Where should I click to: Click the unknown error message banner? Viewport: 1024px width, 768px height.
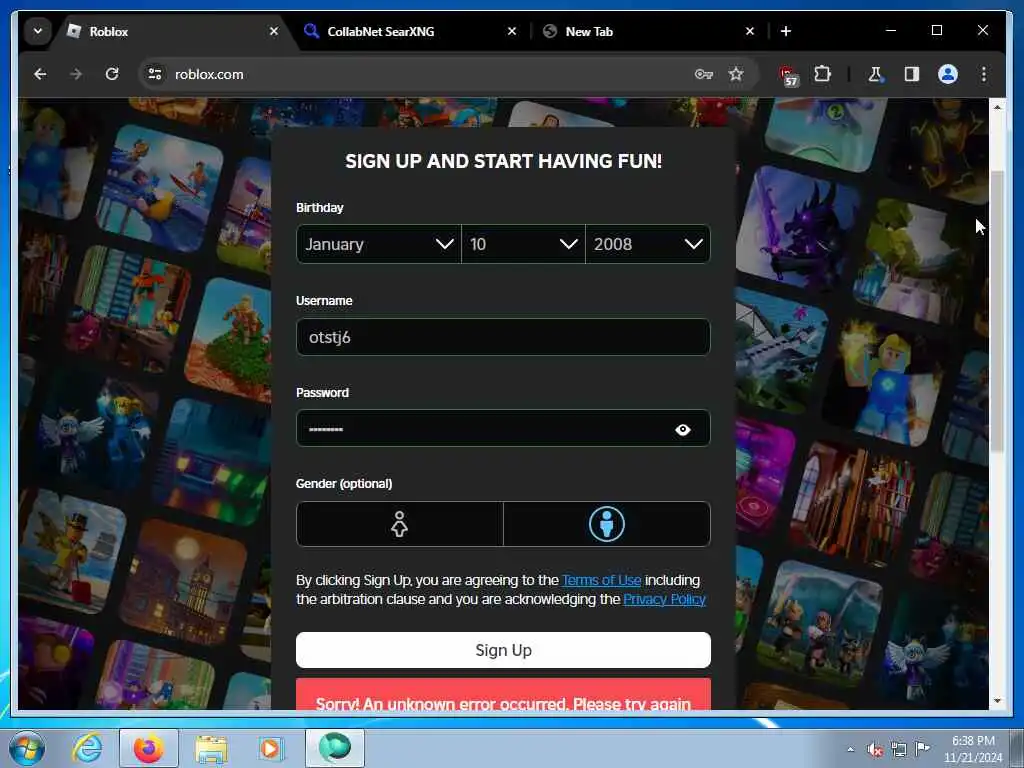pos(503,695)
